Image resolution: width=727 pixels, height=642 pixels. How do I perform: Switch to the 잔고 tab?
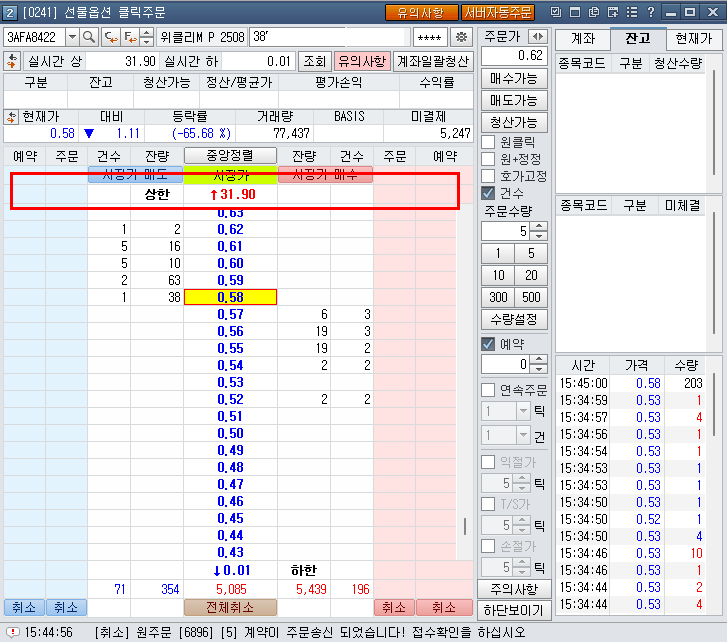coord(638,38)
